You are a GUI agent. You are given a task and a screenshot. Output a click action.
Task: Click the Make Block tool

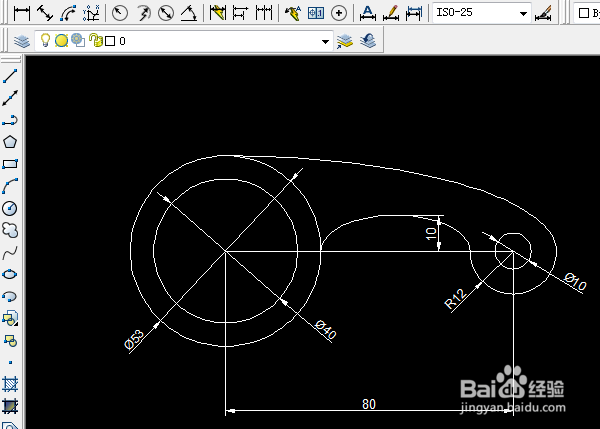tap(10, 341)
